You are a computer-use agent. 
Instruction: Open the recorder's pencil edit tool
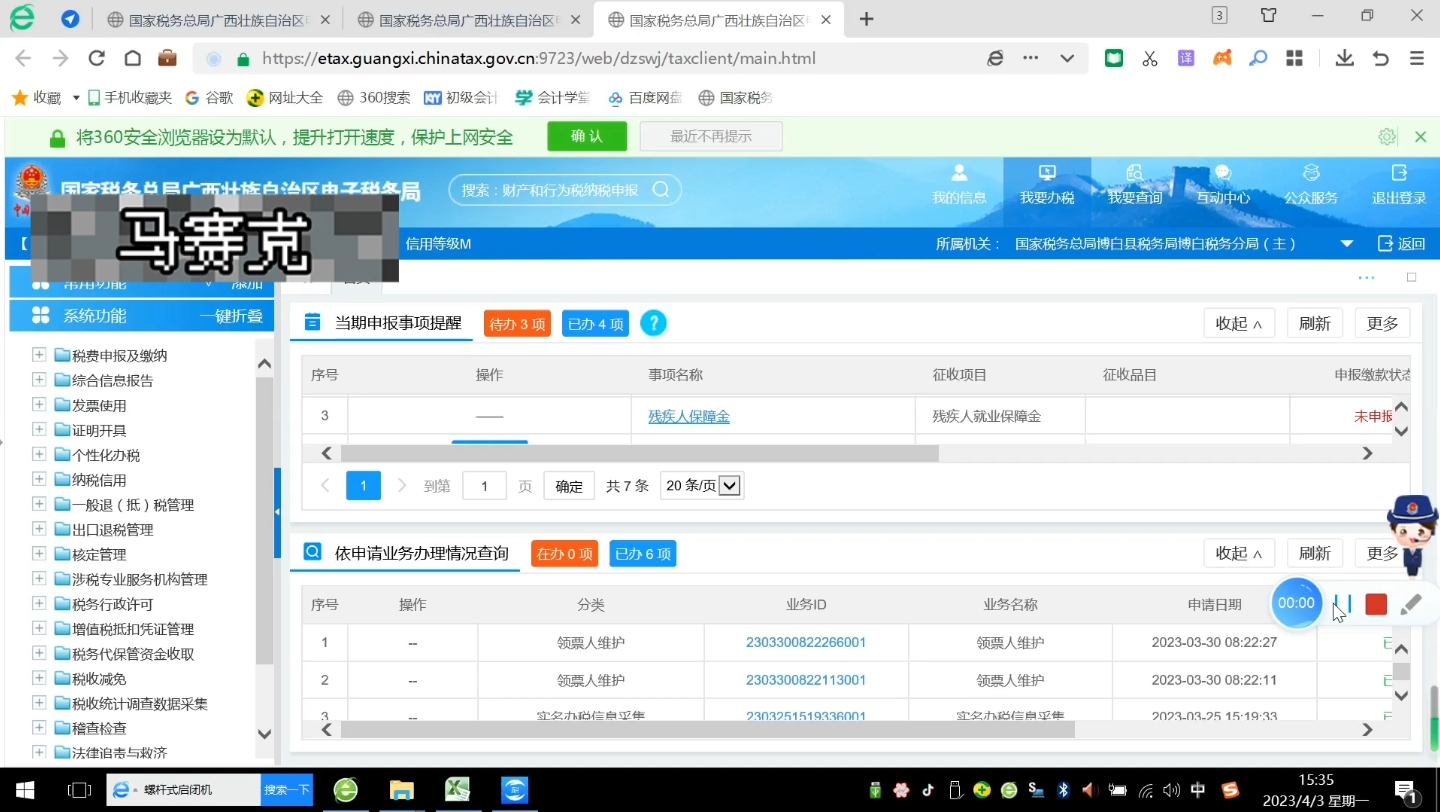click(x=1411, y=604)
